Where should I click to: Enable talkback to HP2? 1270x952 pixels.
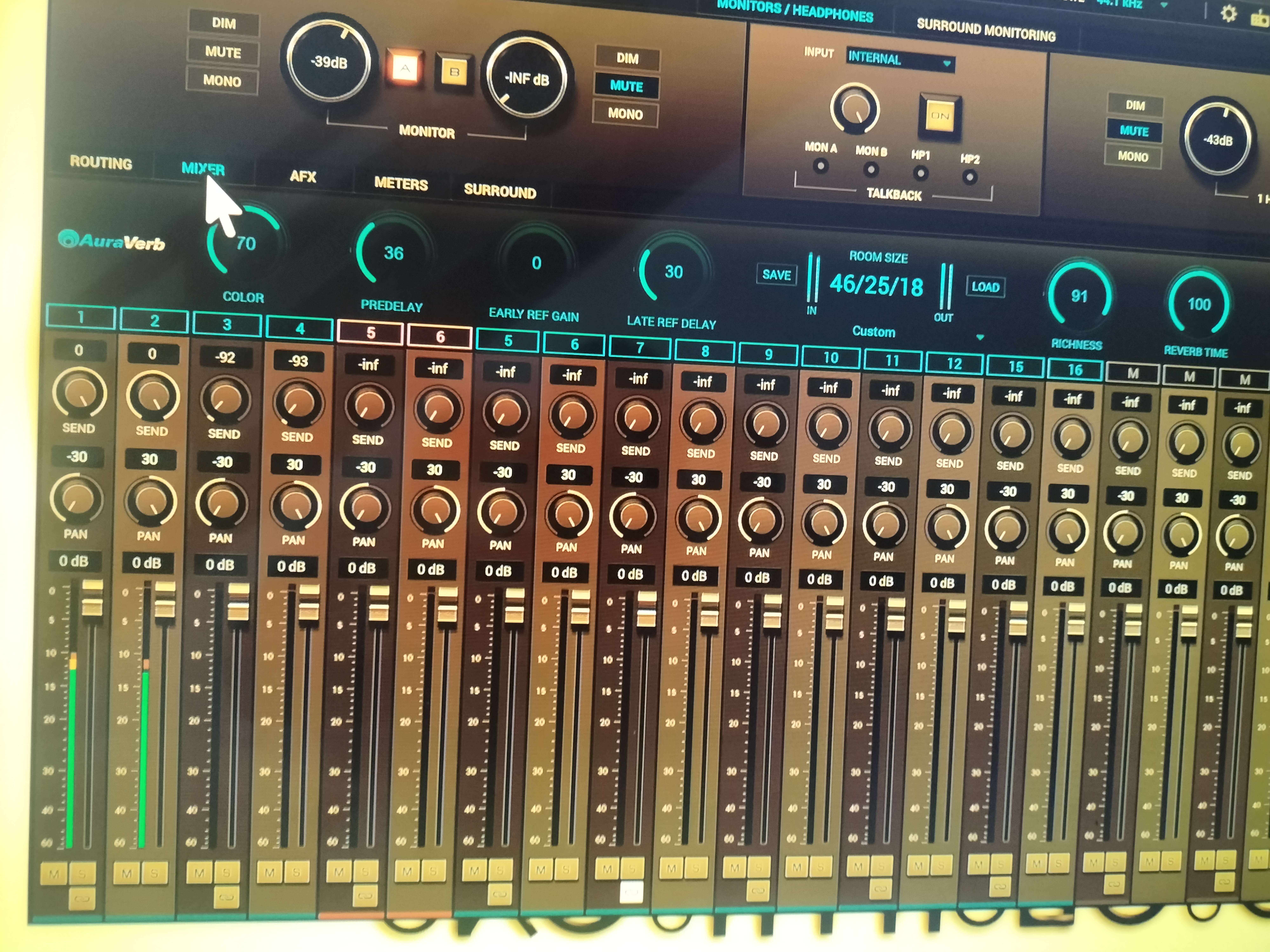(970, 177)
